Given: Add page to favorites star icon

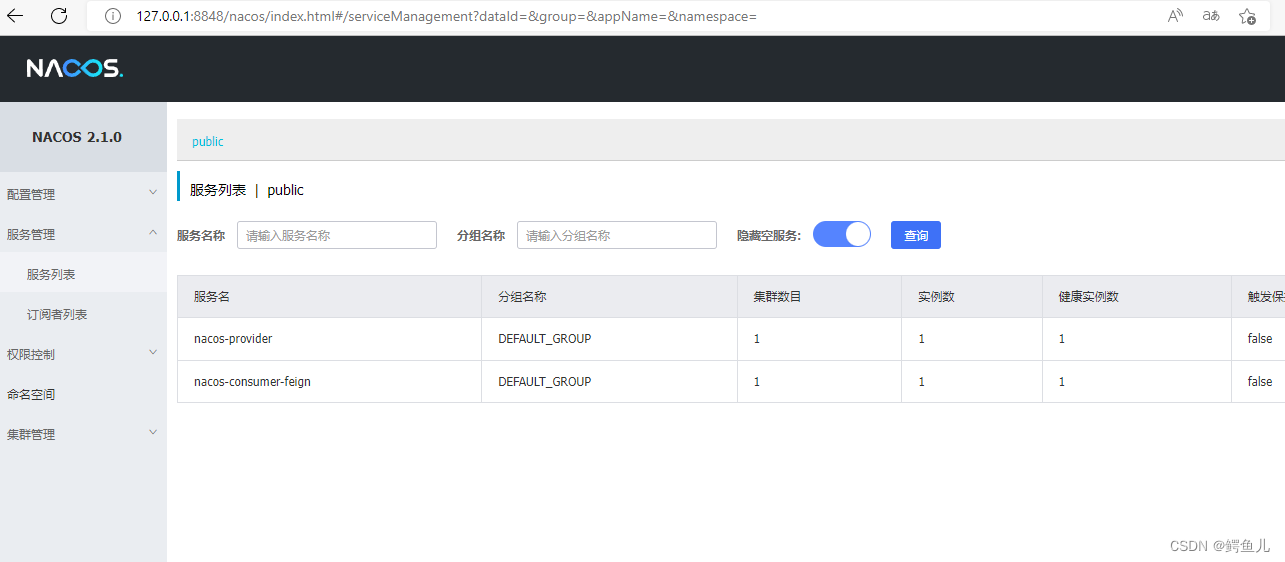Looking at the screenshot, I should (x=1247, y=16).
